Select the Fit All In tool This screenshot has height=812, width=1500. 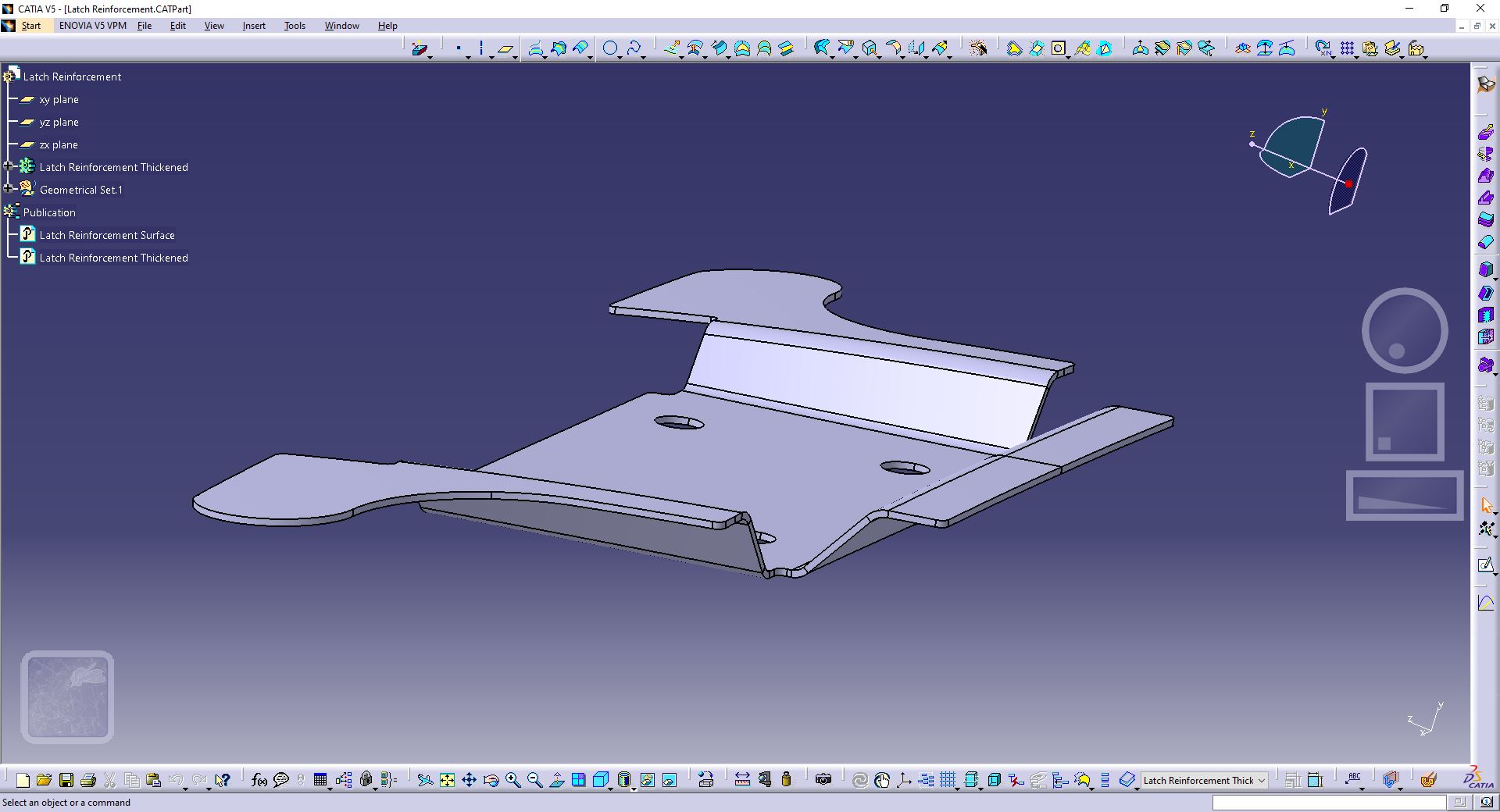pyautogui.click(x=447, y=780)
